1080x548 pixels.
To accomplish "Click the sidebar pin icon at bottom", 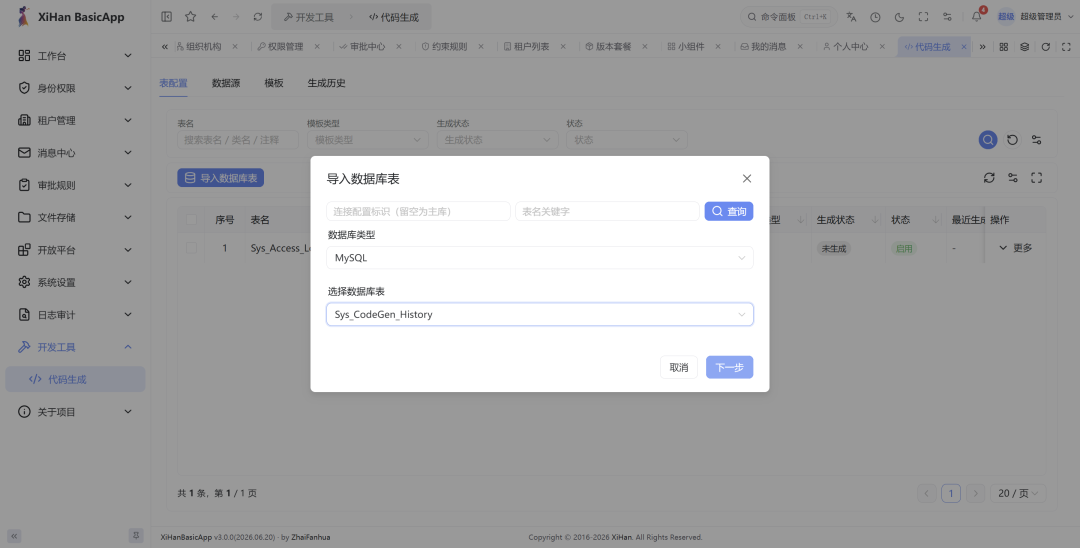I will 136,536.
